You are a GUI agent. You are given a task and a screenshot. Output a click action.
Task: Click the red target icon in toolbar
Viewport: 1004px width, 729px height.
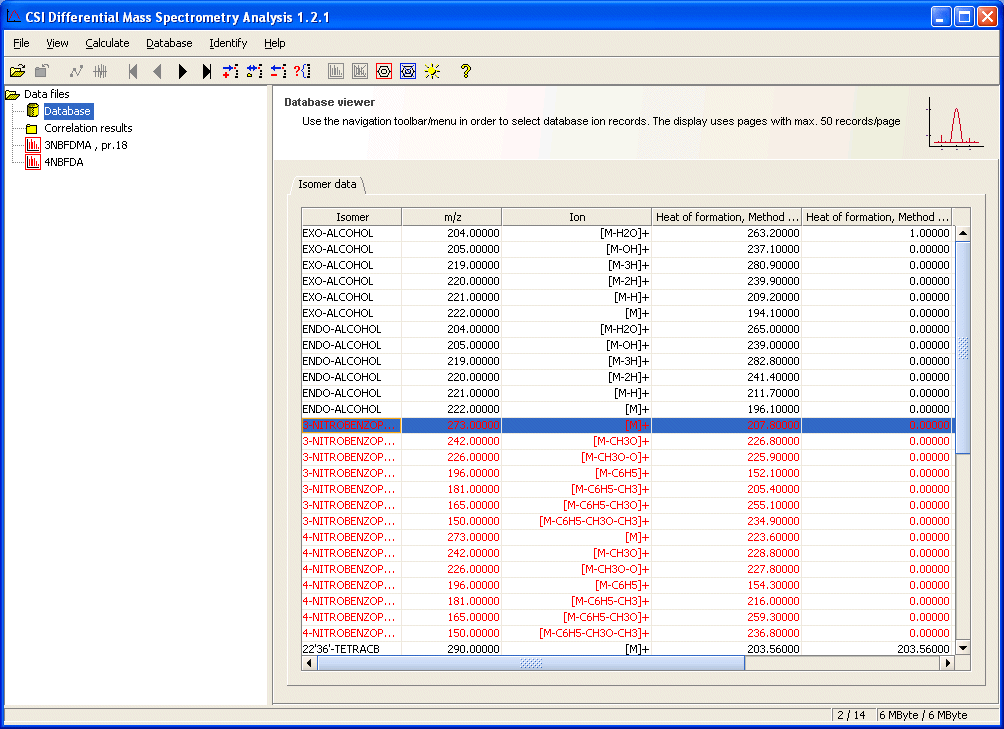click(384, 71)
